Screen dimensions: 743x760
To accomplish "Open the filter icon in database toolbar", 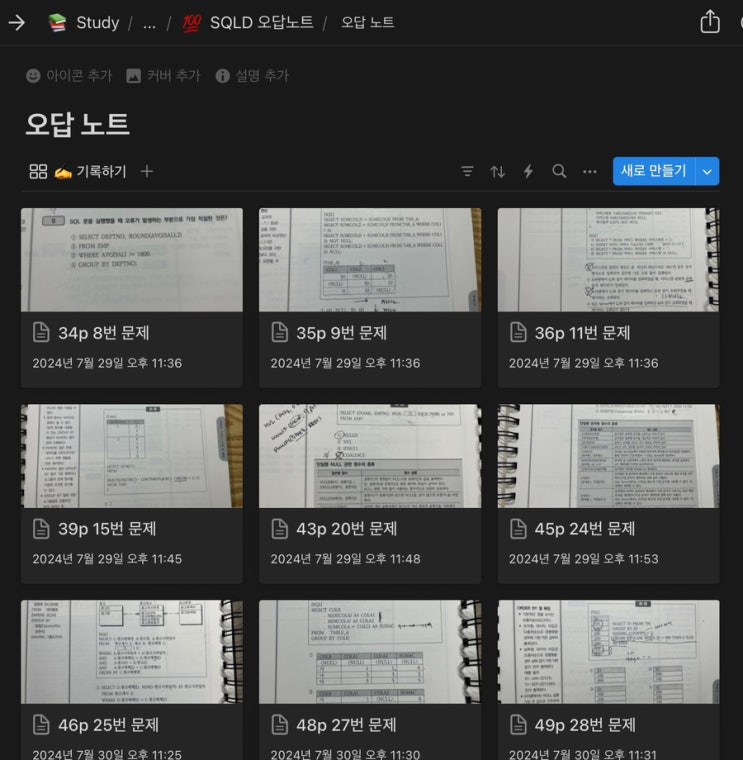I will [x=467, y=171].
